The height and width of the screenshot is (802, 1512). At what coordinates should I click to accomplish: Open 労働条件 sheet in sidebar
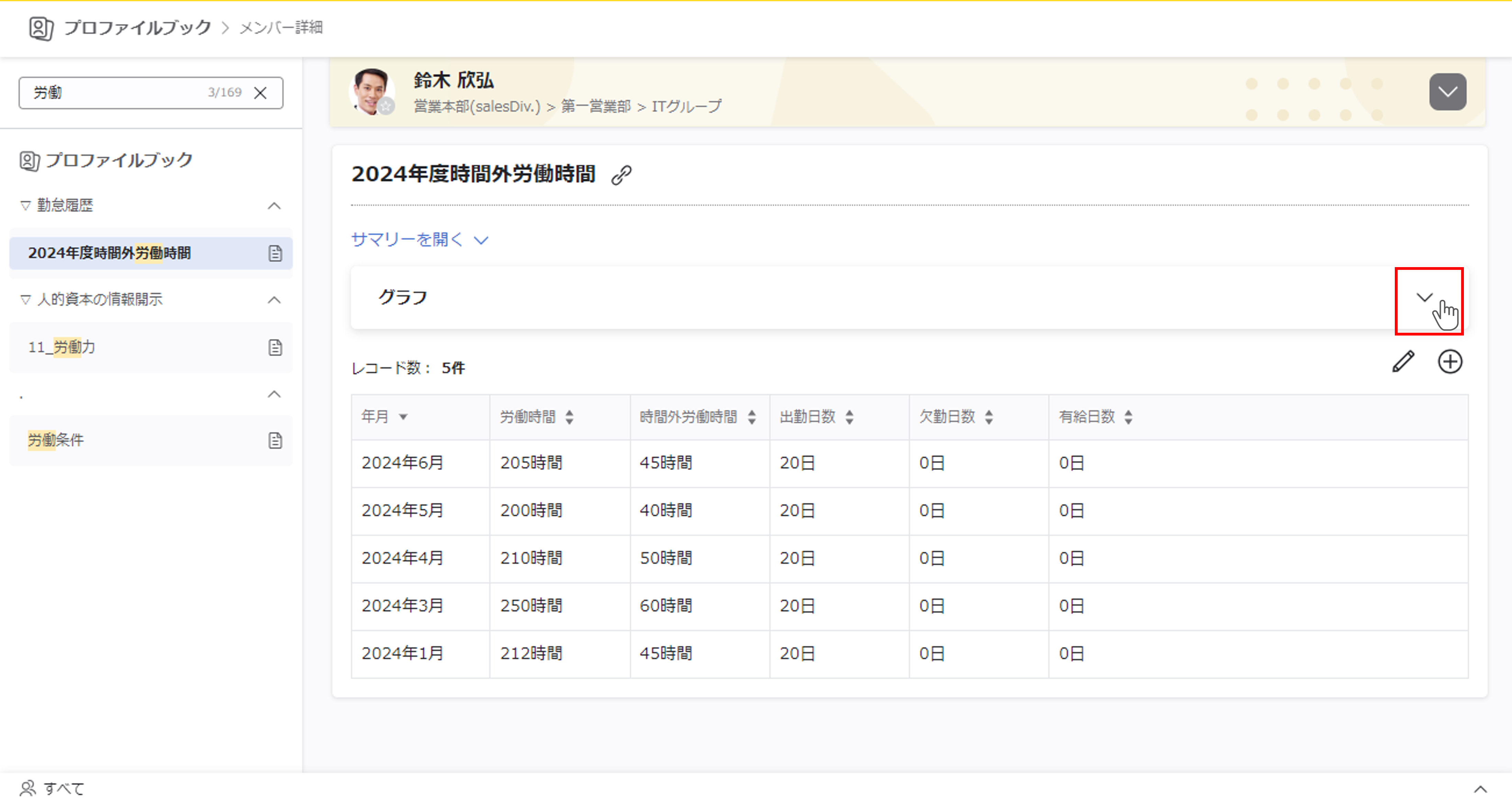click(x=56, y=440)
